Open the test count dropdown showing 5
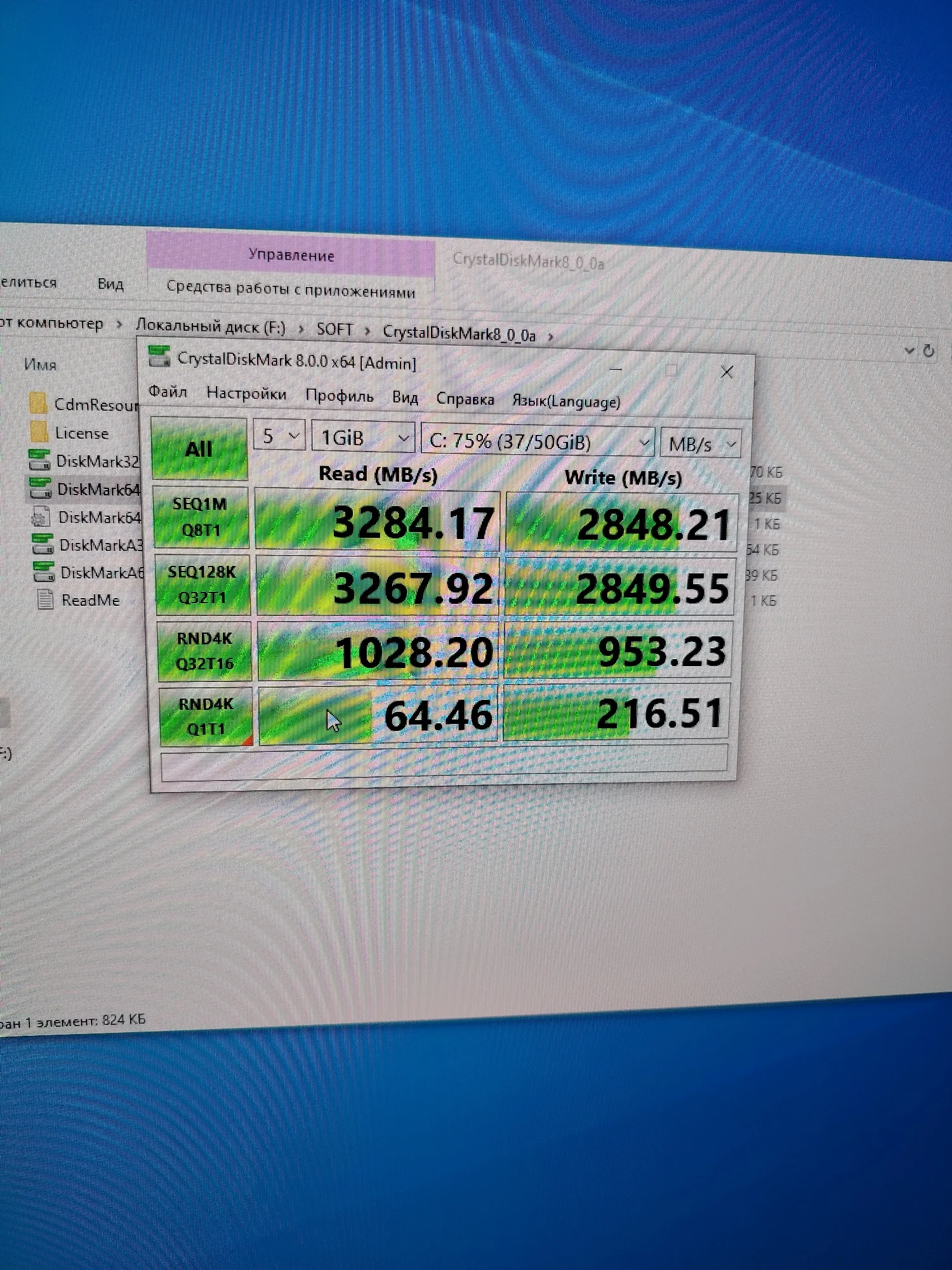952x1270 pixels. (279, 436)
